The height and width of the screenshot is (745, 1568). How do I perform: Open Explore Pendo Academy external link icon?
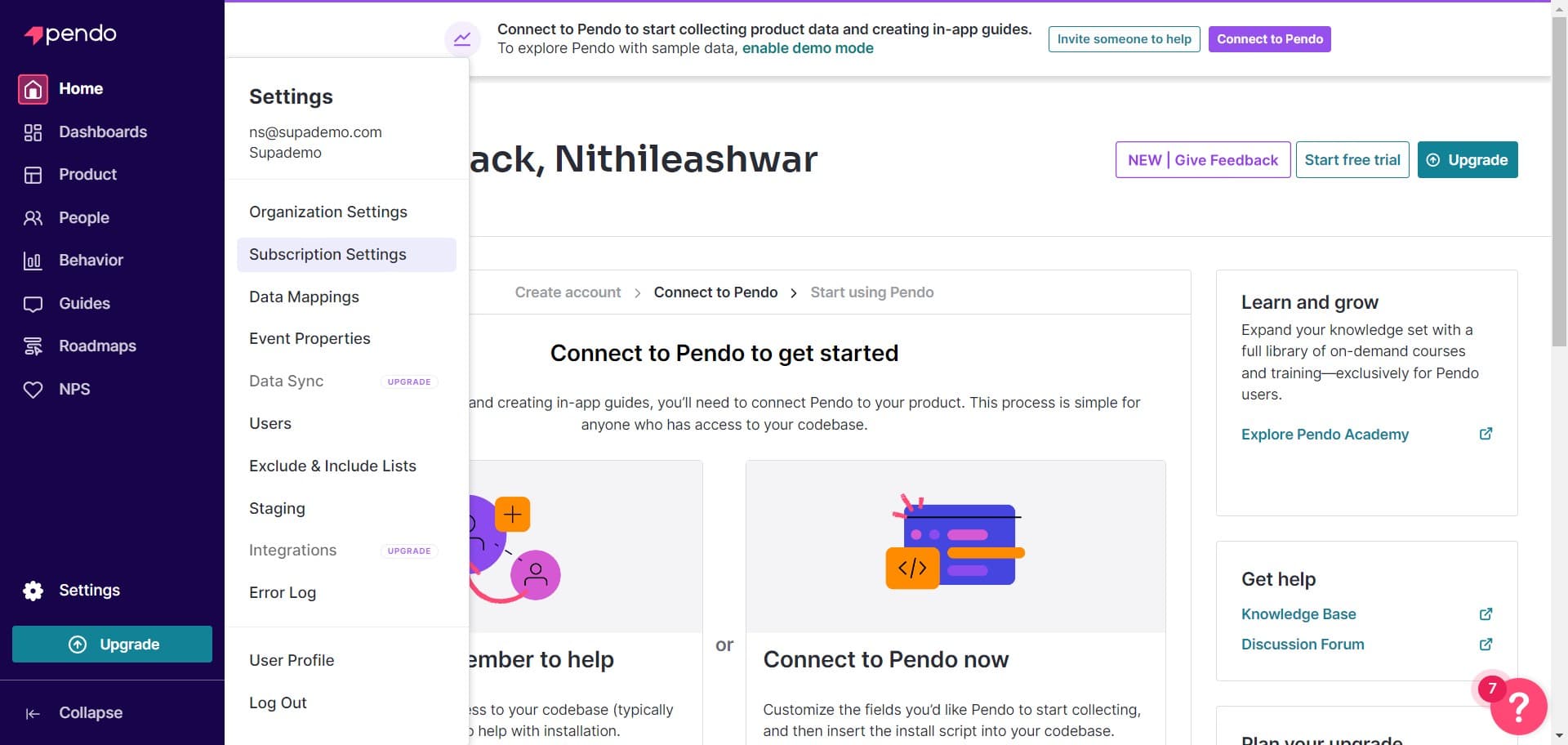[x=1486, y=434]
